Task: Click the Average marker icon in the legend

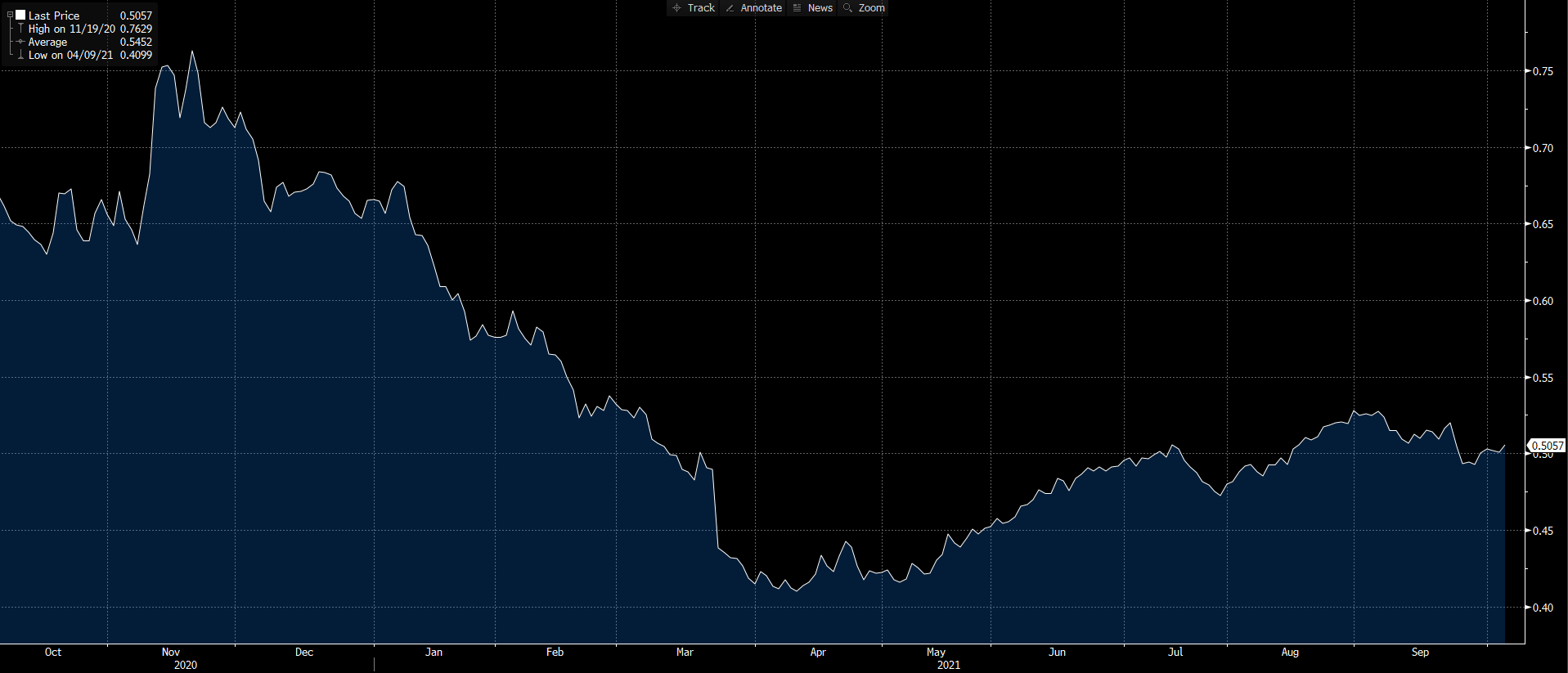Action: point(20,42)
